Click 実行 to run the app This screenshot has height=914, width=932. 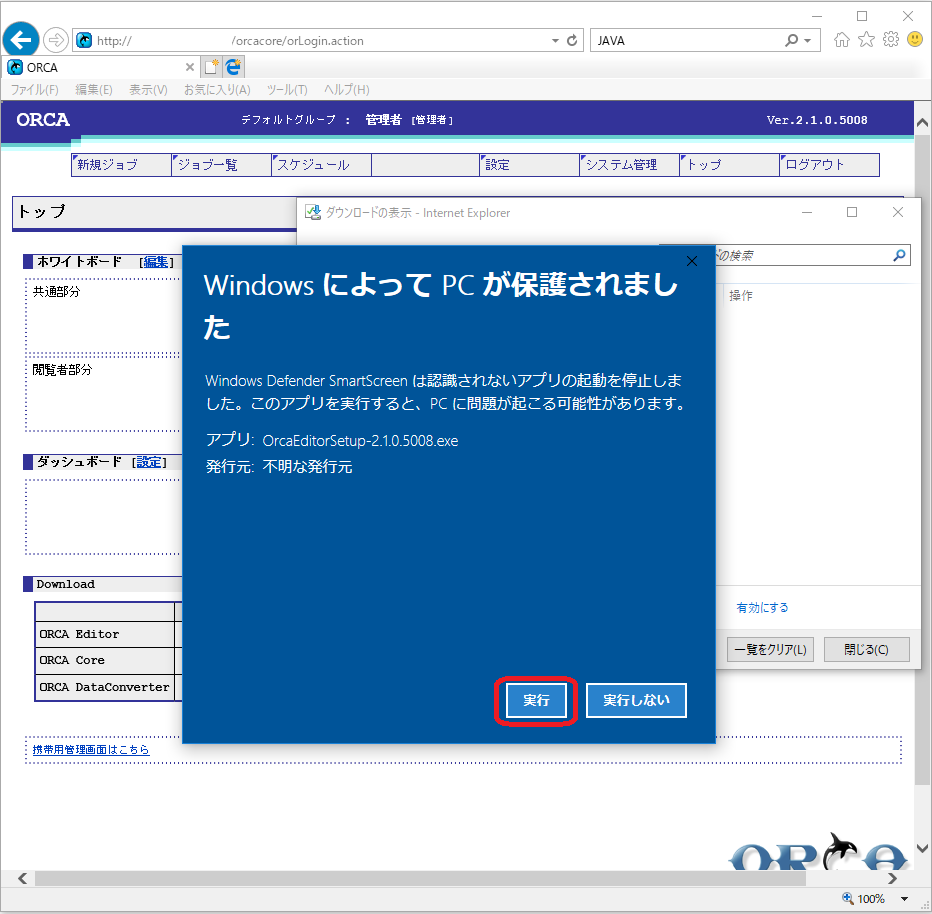(x=536, y=700)
